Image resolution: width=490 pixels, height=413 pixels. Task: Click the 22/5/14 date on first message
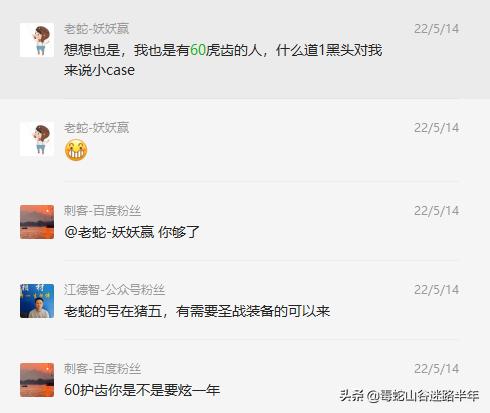[x=436, y=29]
